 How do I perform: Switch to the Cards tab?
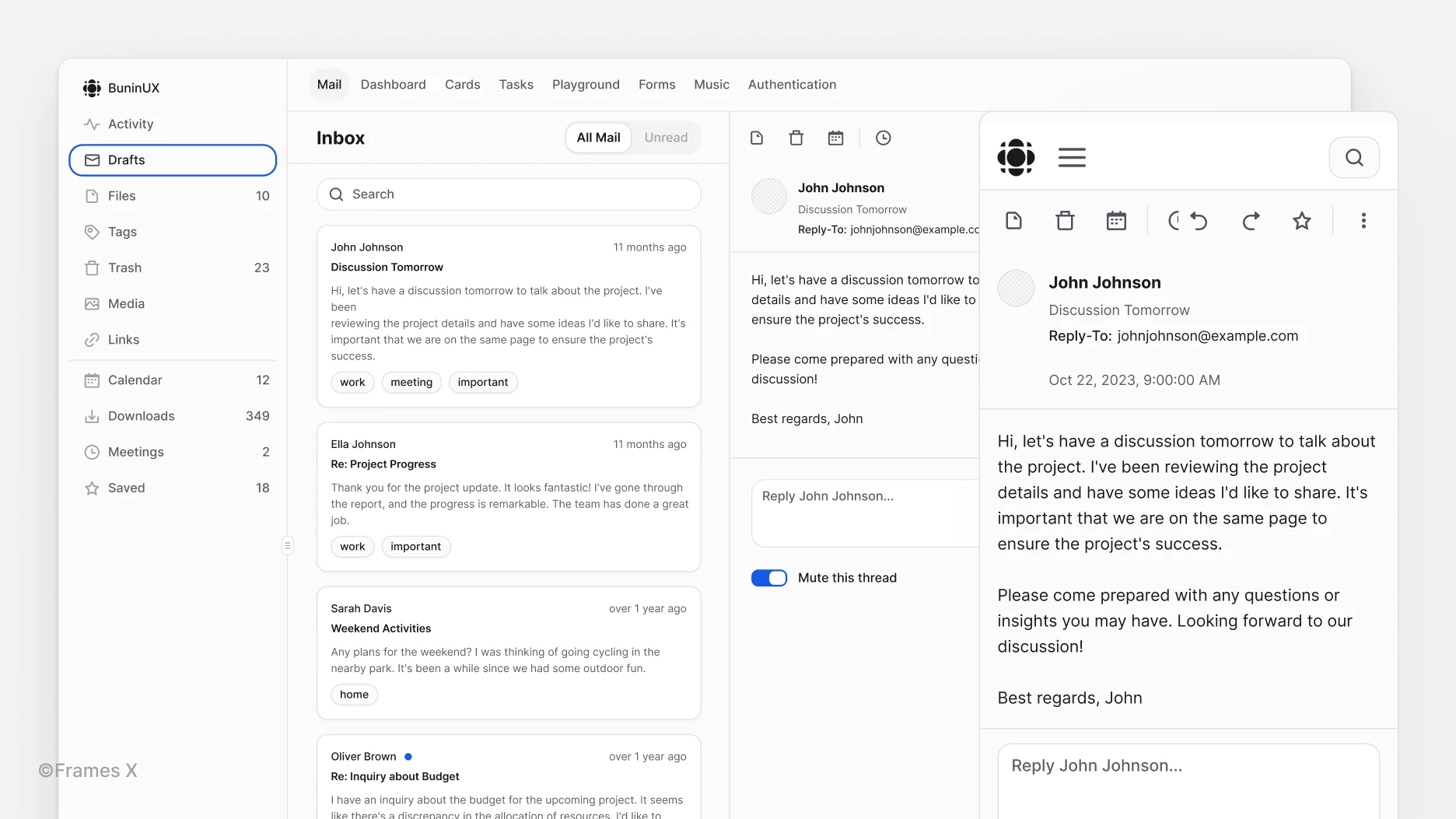click(x=462, y=85)
